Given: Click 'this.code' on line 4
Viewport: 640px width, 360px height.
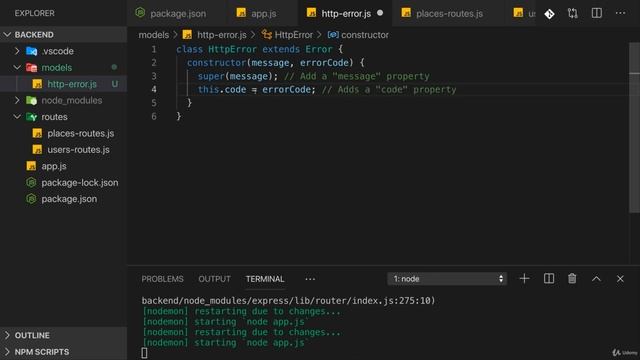Looking at the screenshot, I should tap(222, 89).
